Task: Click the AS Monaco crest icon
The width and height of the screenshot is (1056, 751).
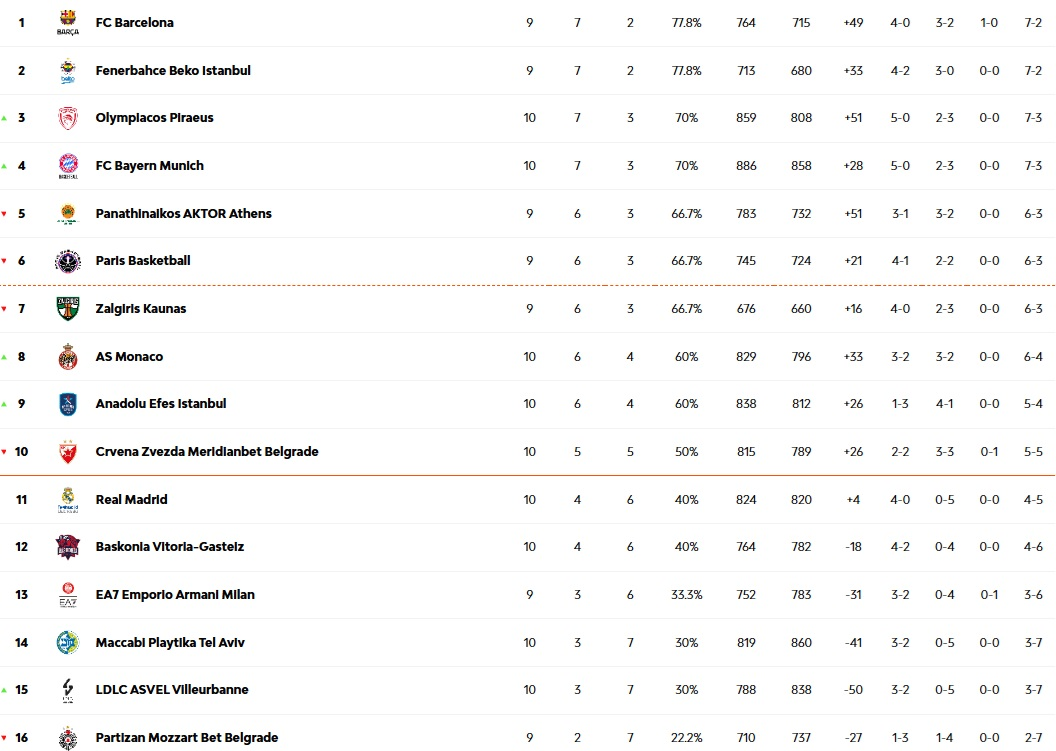Action: (x=68, y=357)
